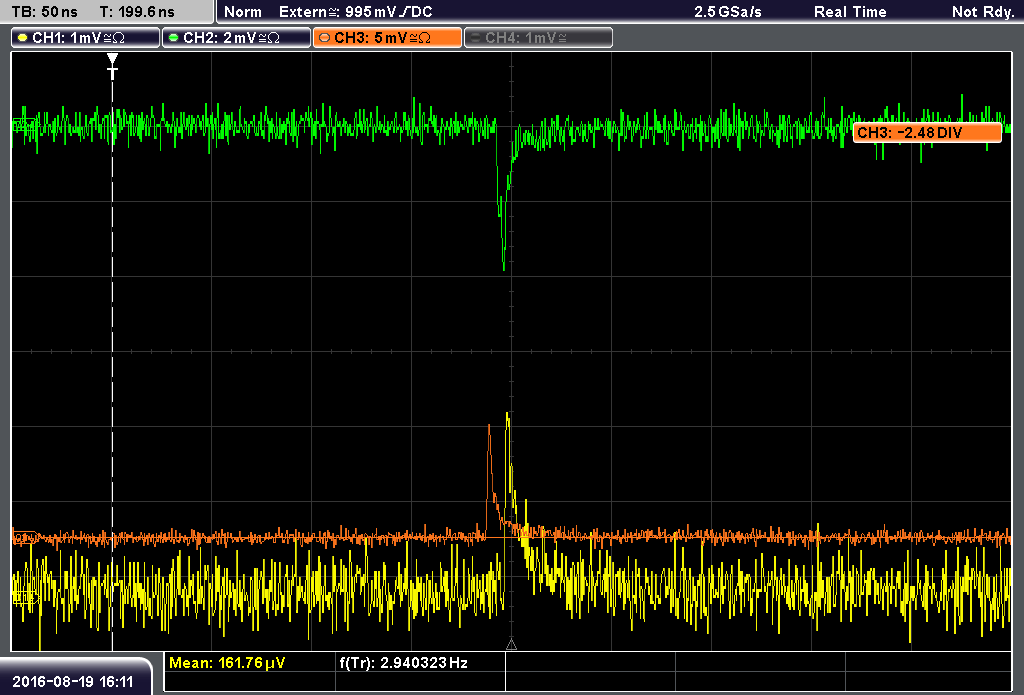1024x695 pixels.
Task: Click the orange CH3 ground-level marker at left edge
Action: pos(25,537)
